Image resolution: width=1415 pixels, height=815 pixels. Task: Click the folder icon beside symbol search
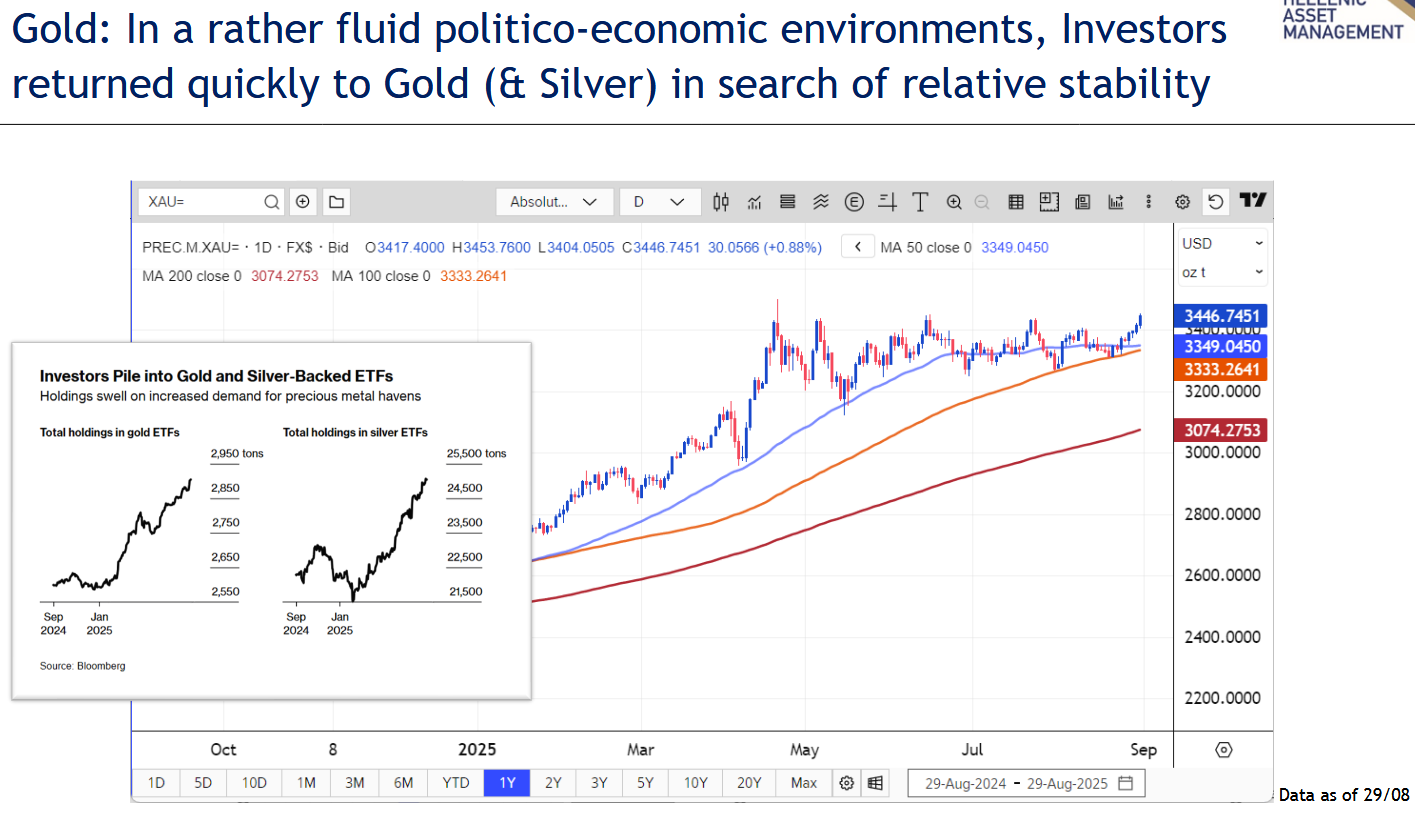coord(336,202)
